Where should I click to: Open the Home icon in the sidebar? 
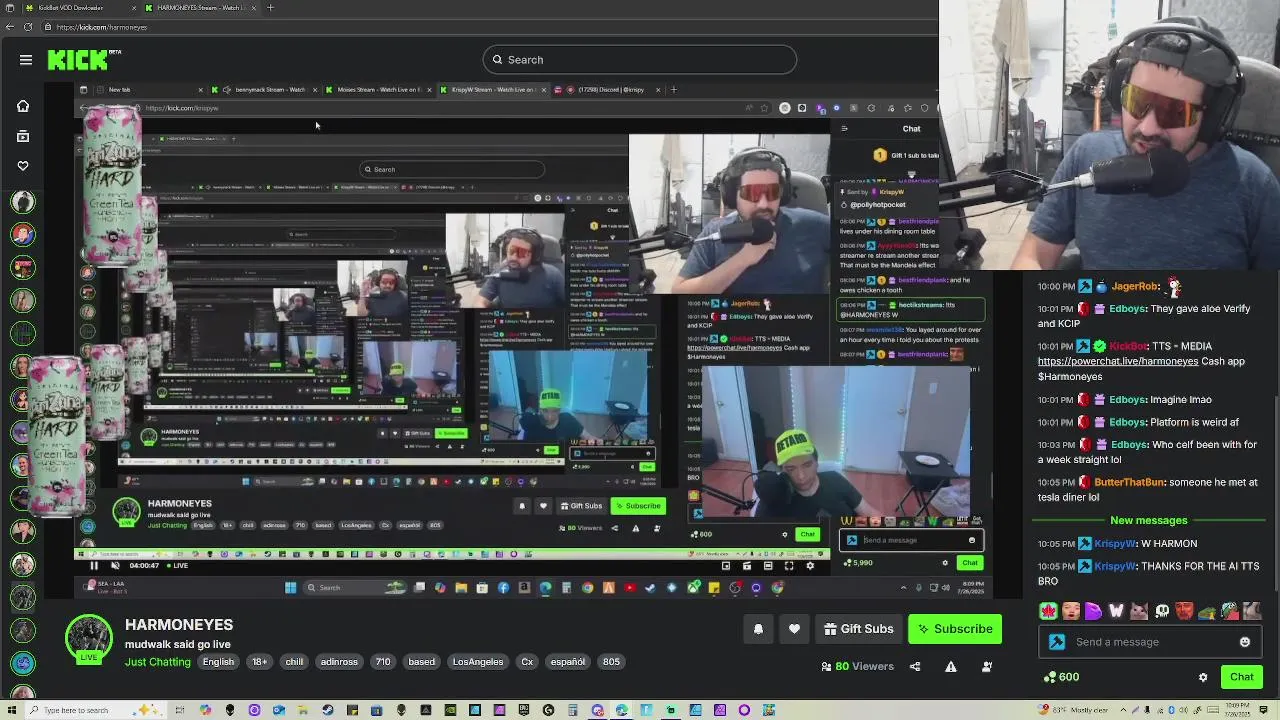[23, 106]
